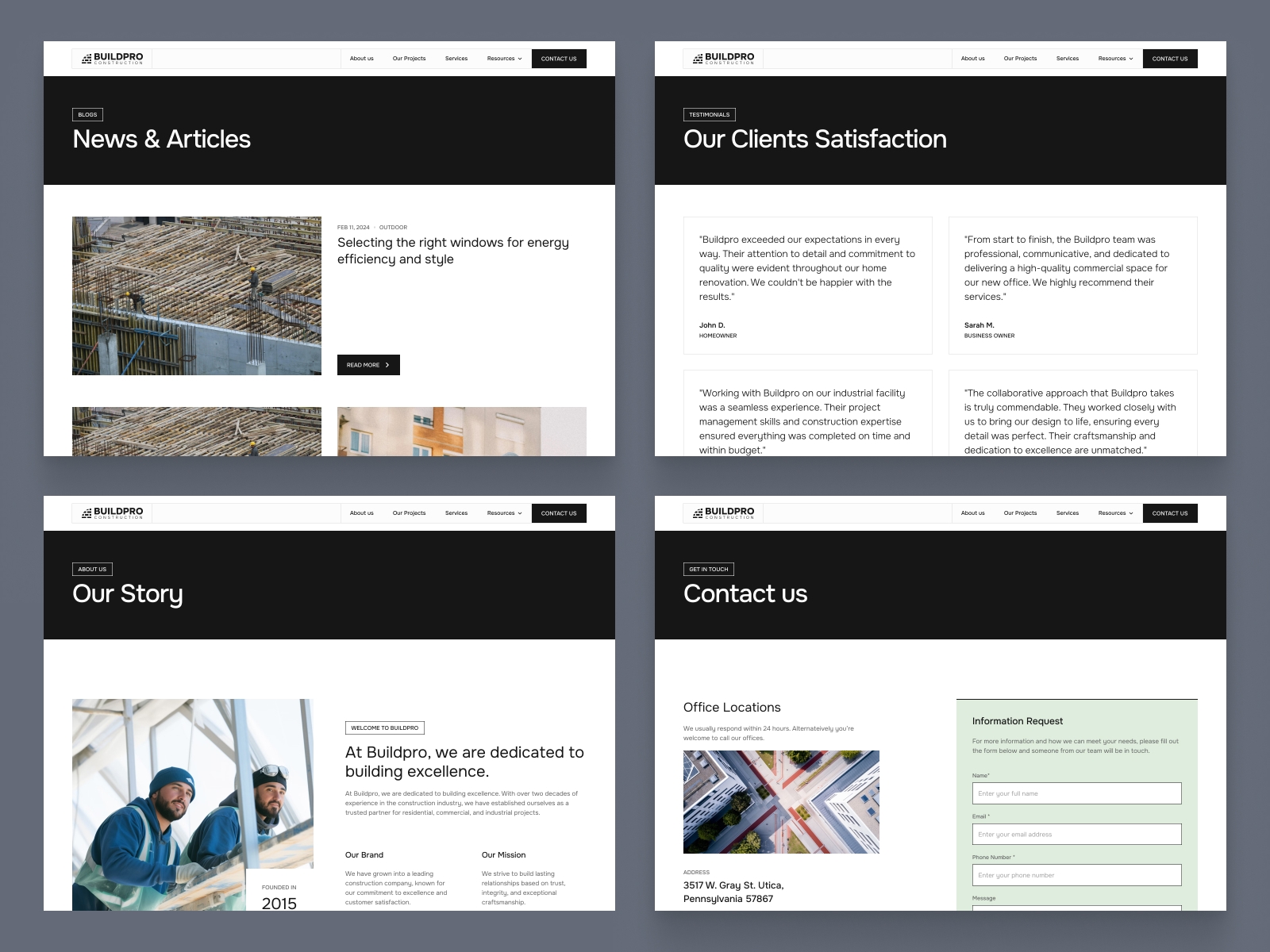Expand Resources dropdown on the Contact us page
The height and width of the screenshot is (952, 1270).
click(x=1116, y=513)
